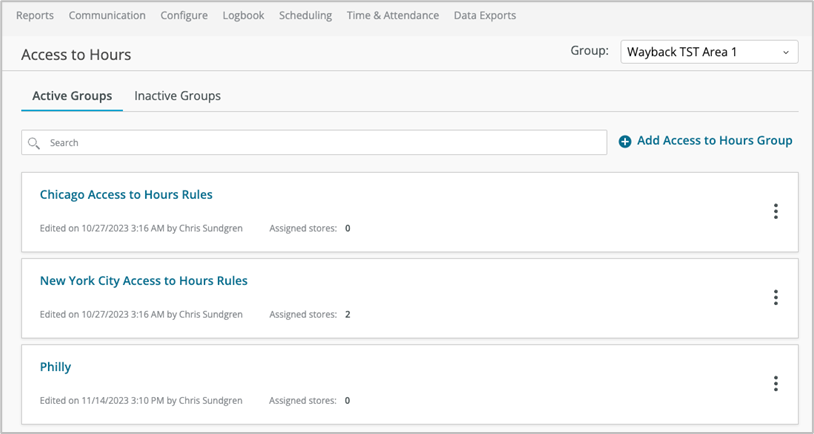This screenshot has height=434, width=814.
Task: Open the Philly group link
Action: pos(55,367)
